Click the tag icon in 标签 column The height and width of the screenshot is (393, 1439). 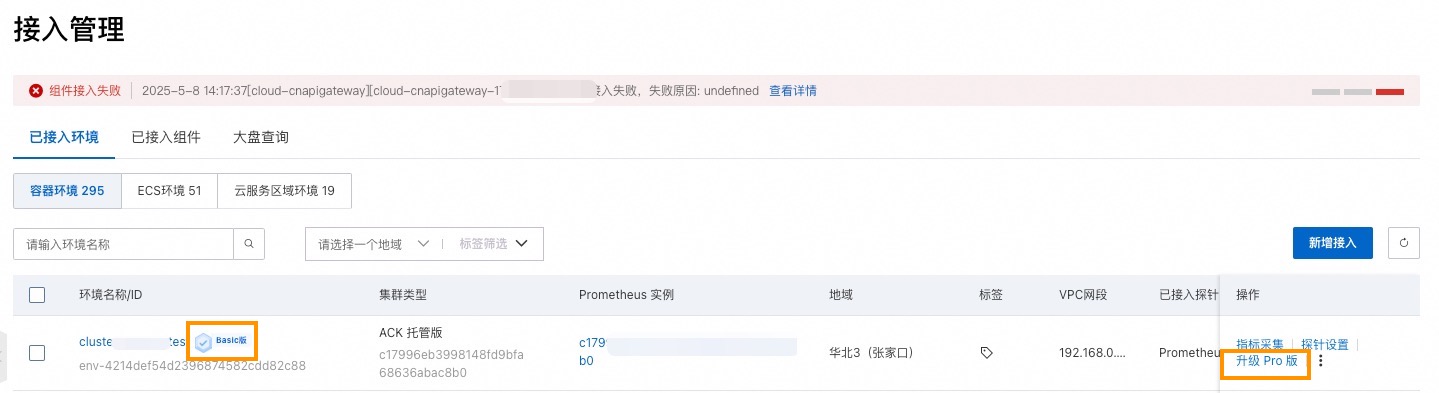pyautogui.click(x=986, y=353)
